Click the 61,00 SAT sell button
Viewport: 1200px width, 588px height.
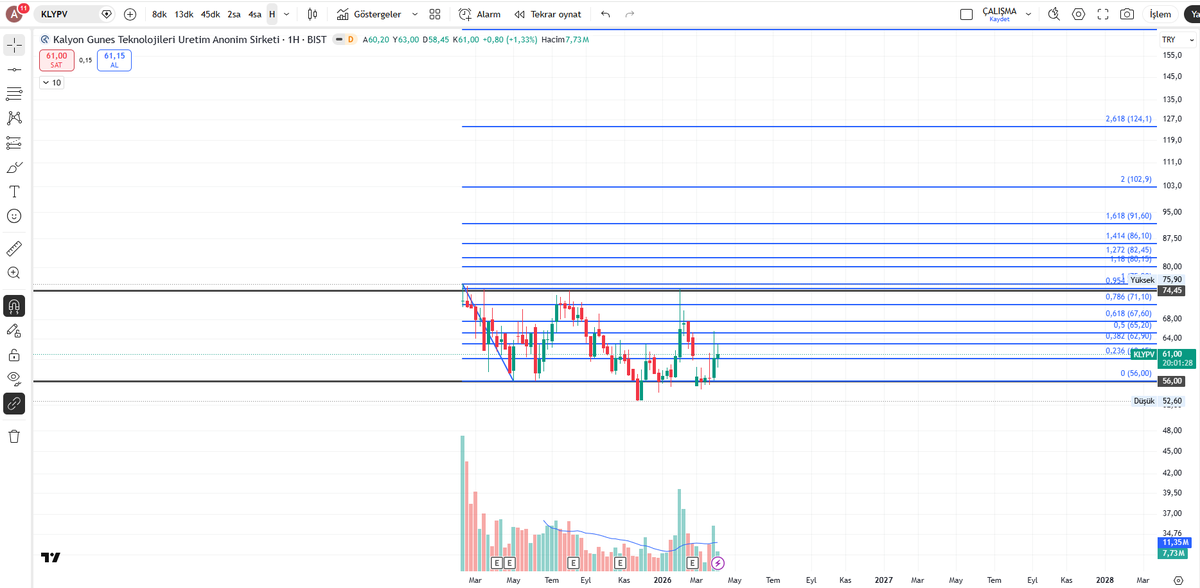coord(57,60)
